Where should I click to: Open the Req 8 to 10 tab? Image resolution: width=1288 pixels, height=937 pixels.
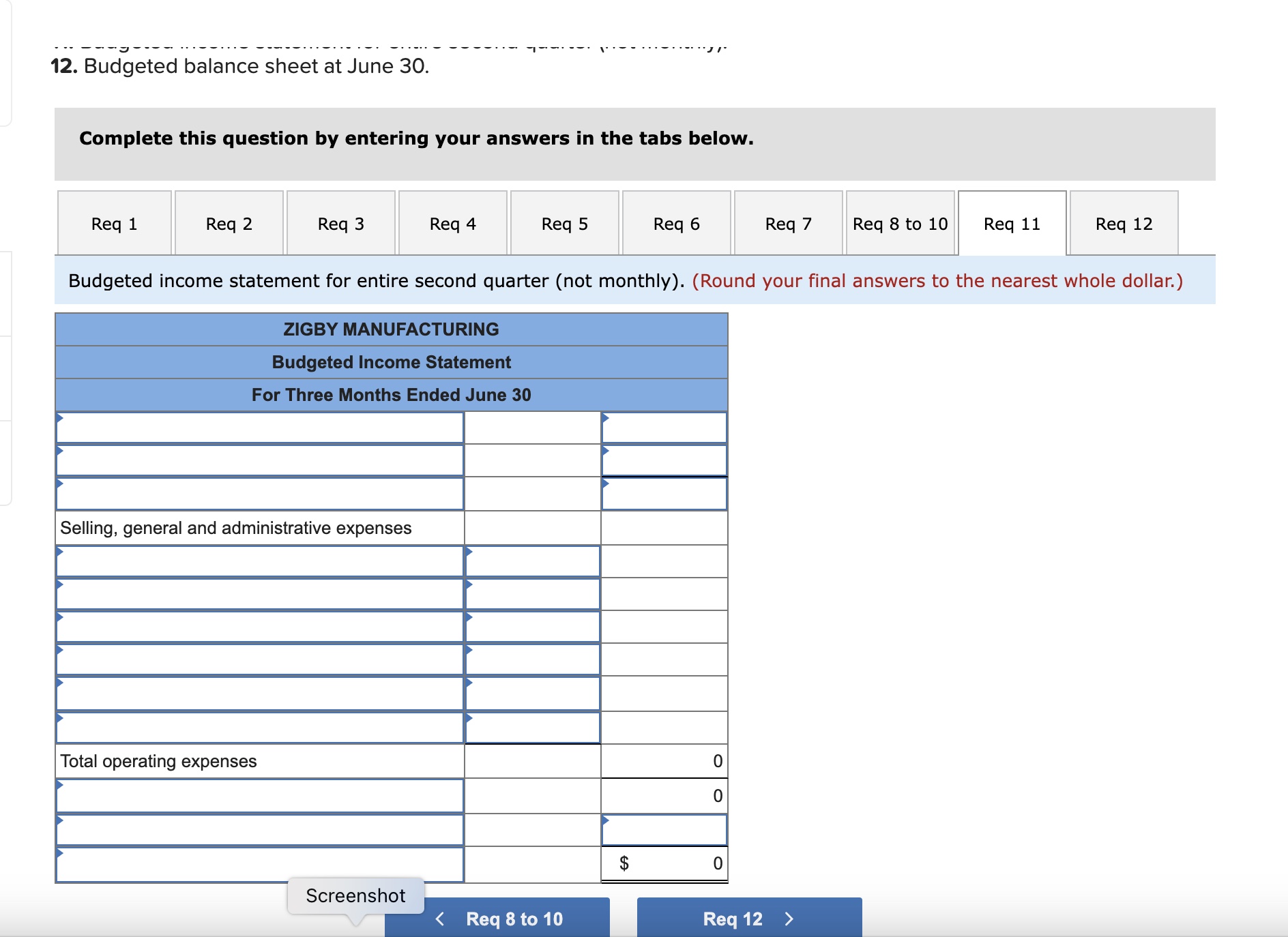coord(901,224)
